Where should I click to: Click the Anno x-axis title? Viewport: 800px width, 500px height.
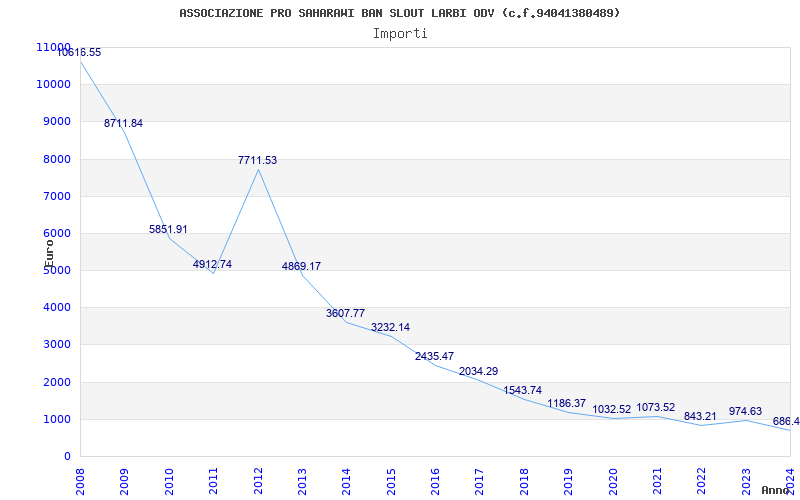click(x=774, y=490)
